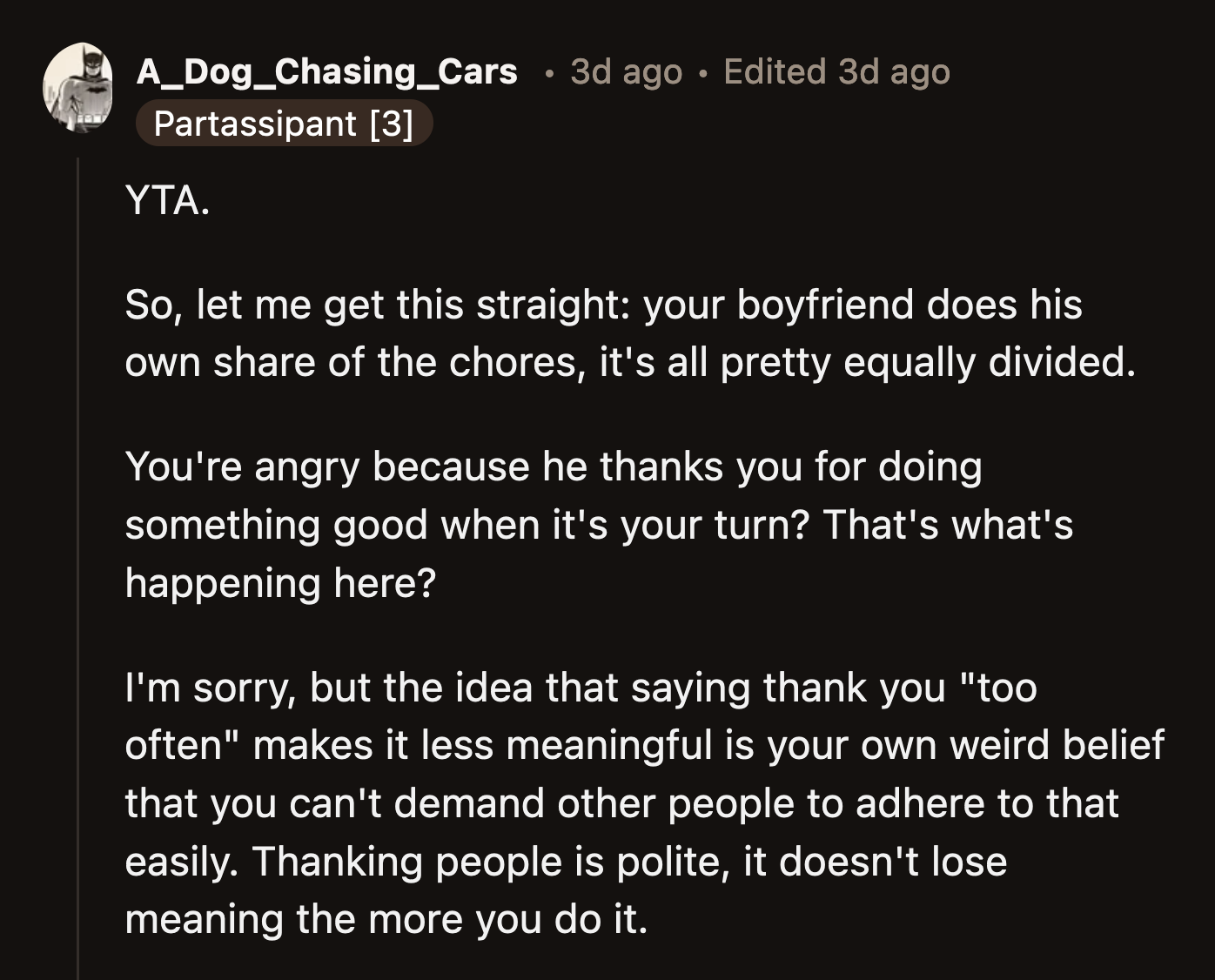
Task: Select the username A_Dog_Chasing_Cars
Action: tap(325, 71)
